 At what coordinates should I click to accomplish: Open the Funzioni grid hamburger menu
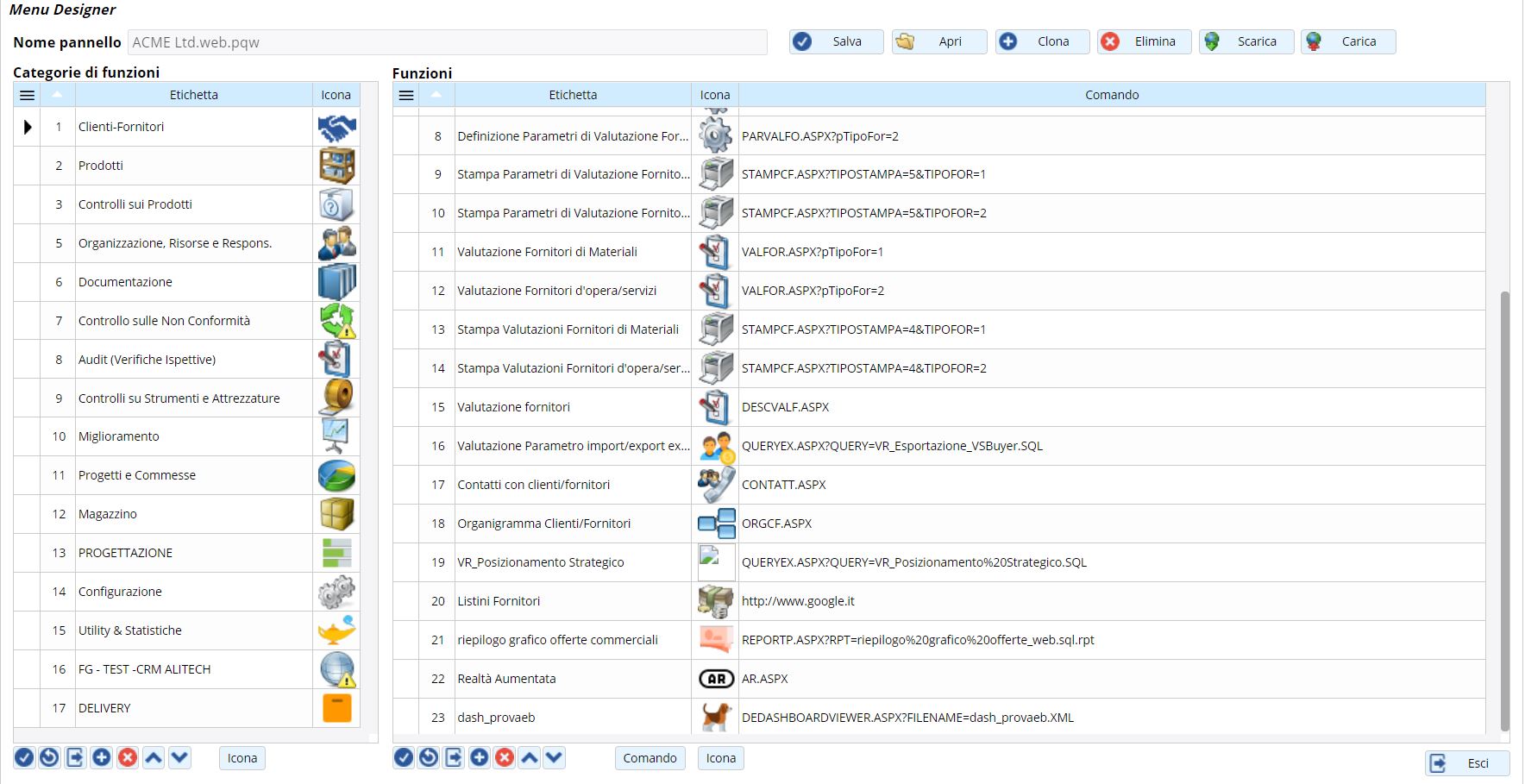(406, 95)
